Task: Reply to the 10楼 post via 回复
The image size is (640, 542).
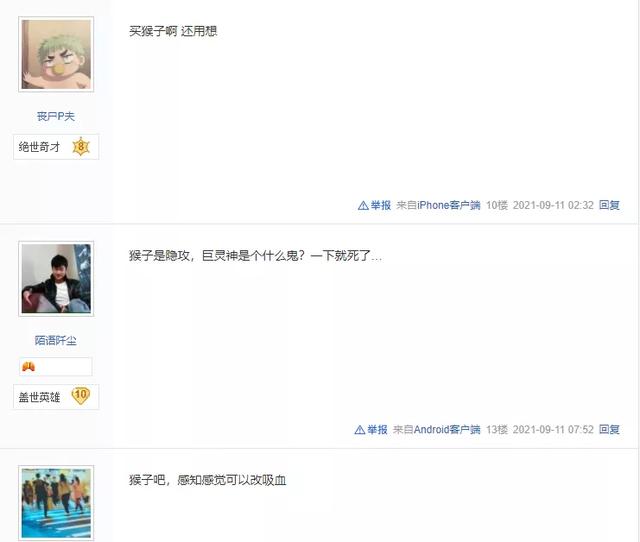Action: (609, 205)
